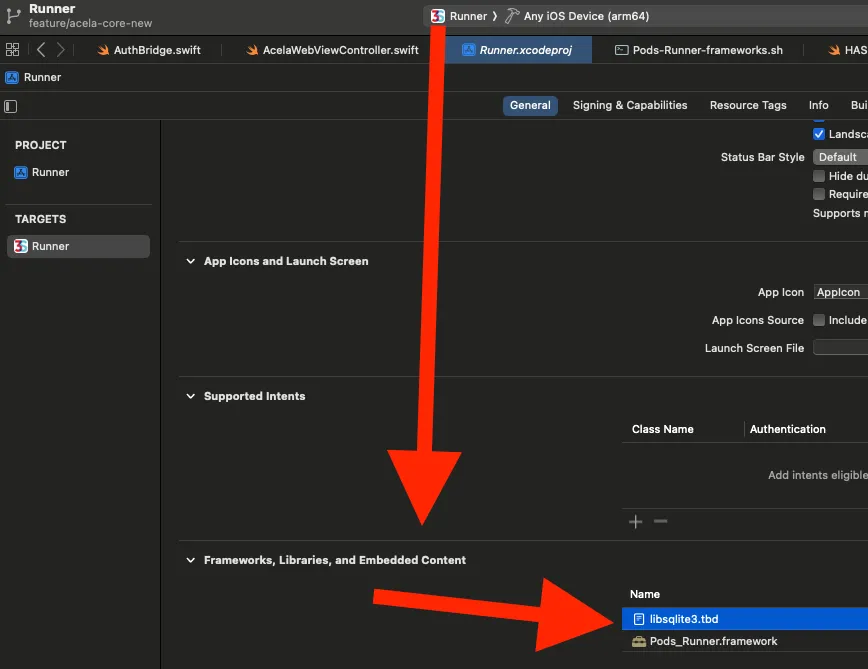Click the Class Name column header
This screenshot has width=868, height=669.
click(x=663, y=429)
